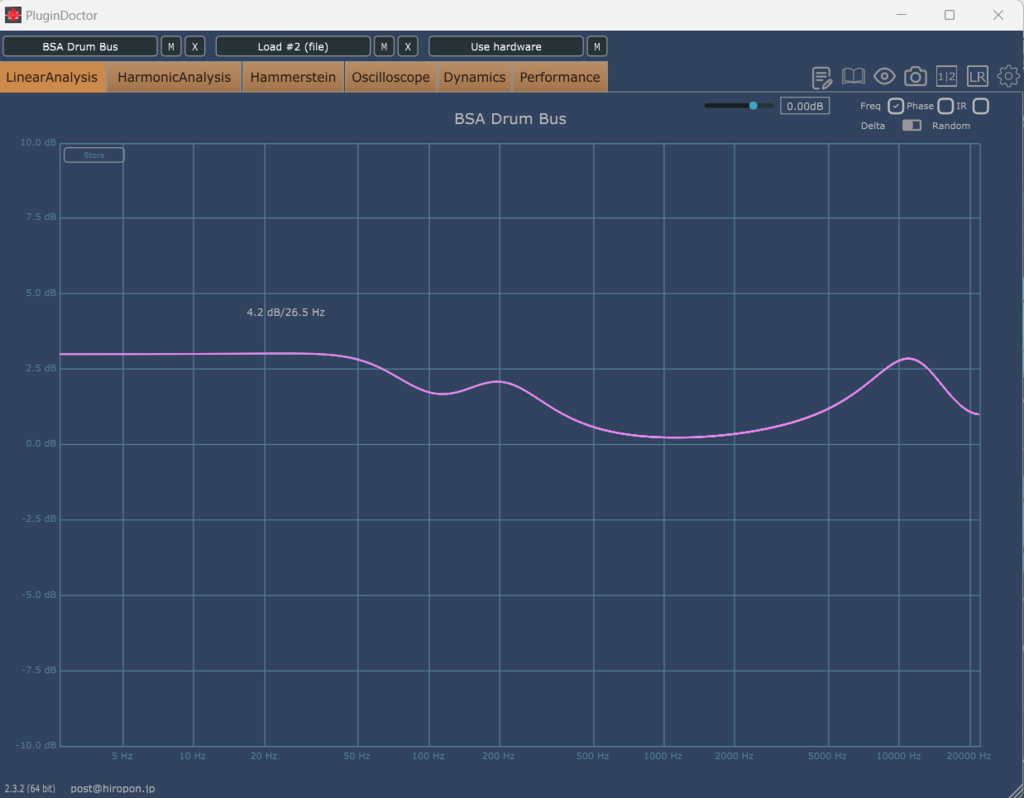Click the -10.0 dB axis label
Screen dimensions: 1024x798
click(37, 745)
